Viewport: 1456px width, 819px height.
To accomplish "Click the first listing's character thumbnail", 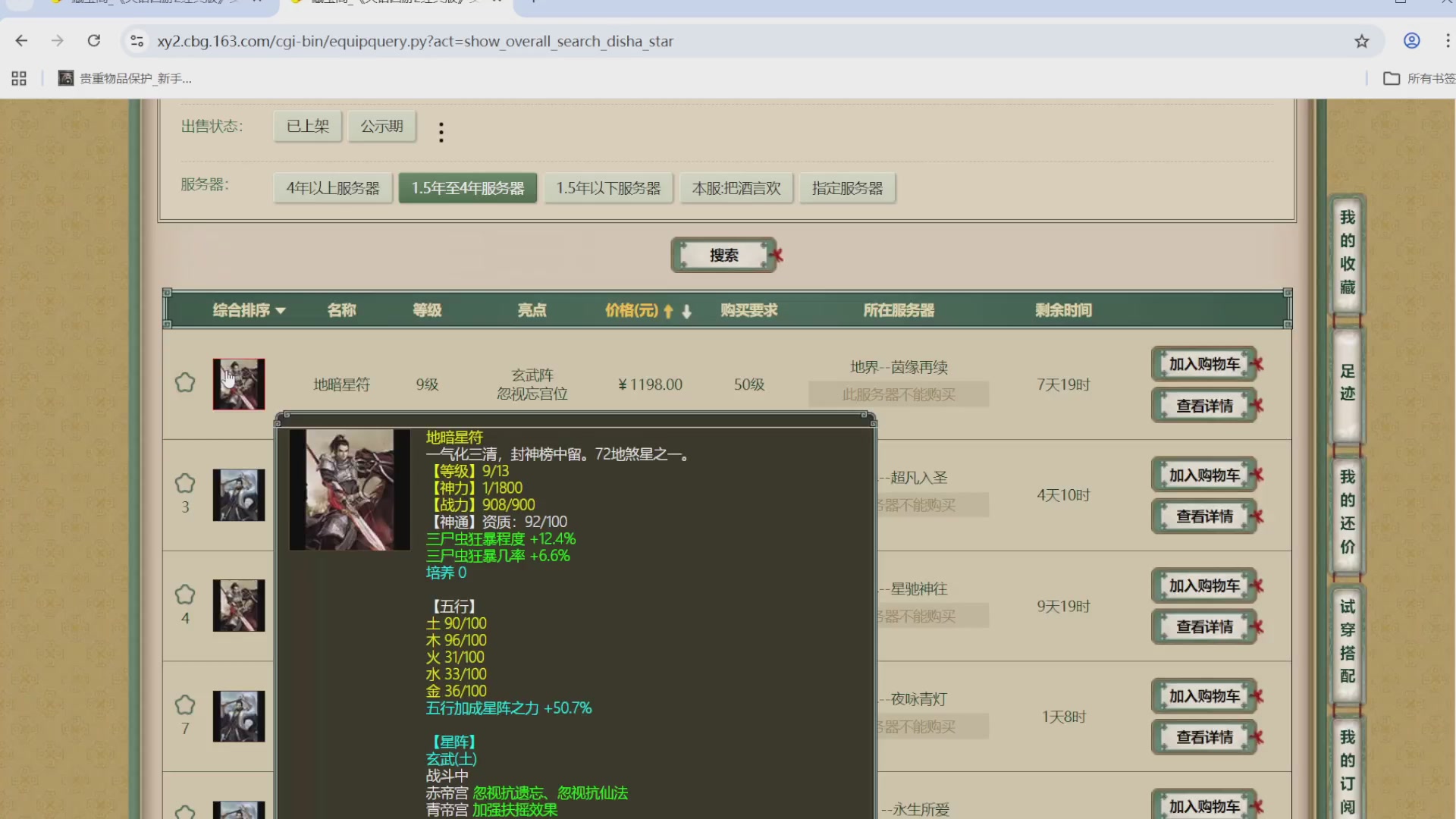I will click(238, 383).
